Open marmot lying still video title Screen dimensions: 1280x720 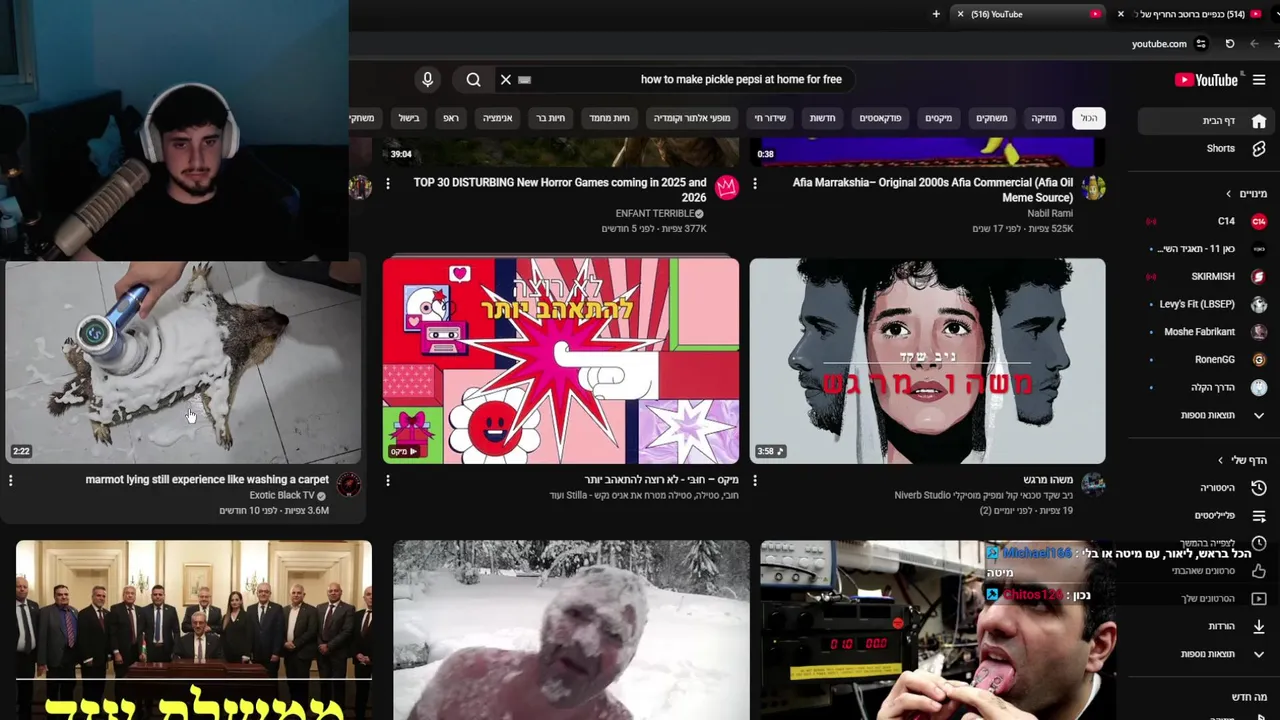point(207,480)
